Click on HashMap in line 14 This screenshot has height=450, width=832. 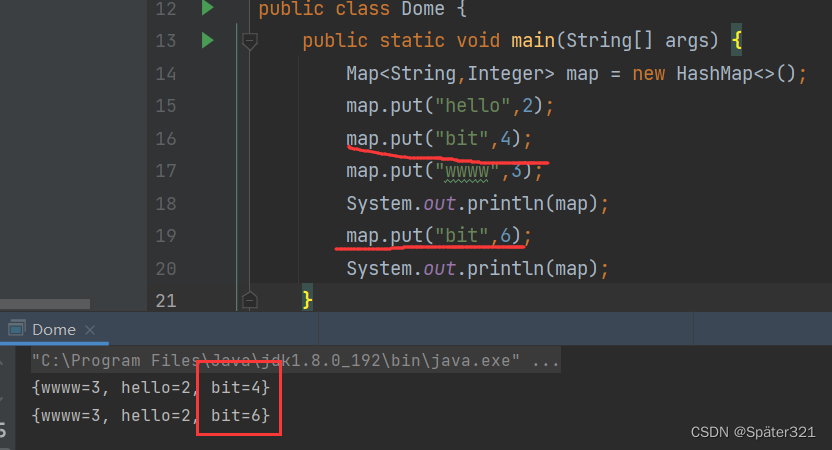point(717,74)
